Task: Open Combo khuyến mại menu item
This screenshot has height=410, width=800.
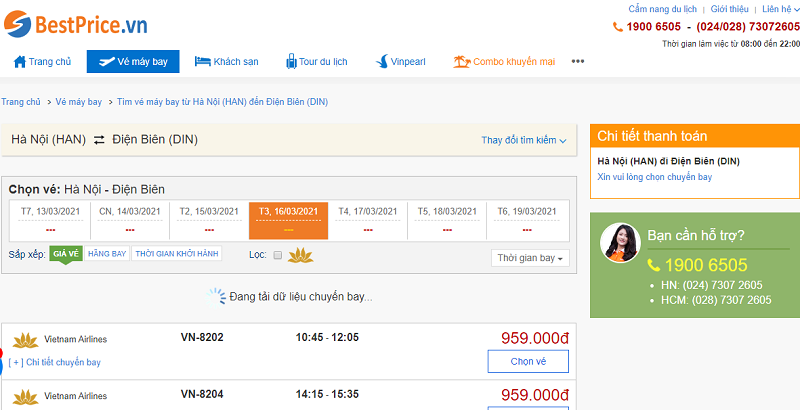Action: (504, 62)
